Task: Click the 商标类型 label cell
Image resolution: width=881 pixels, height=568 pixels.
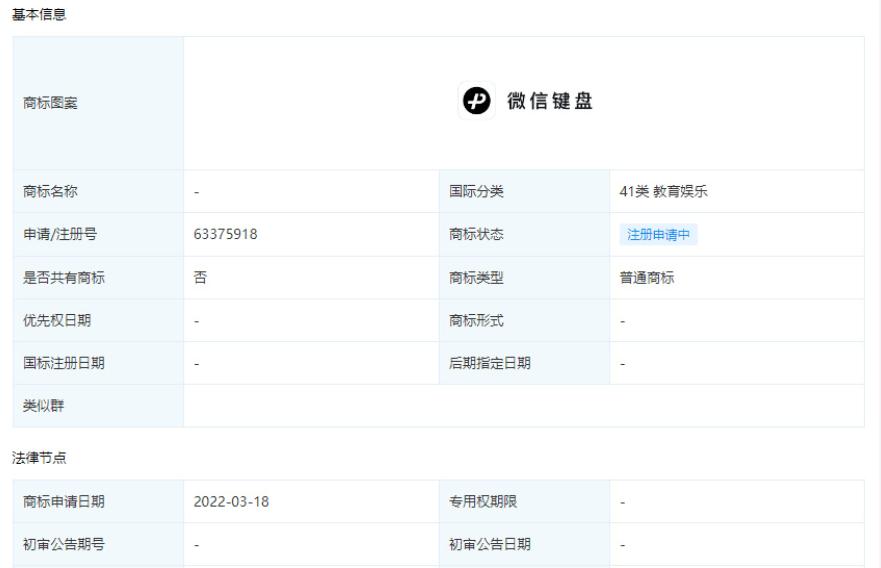Action: point(524,278)
